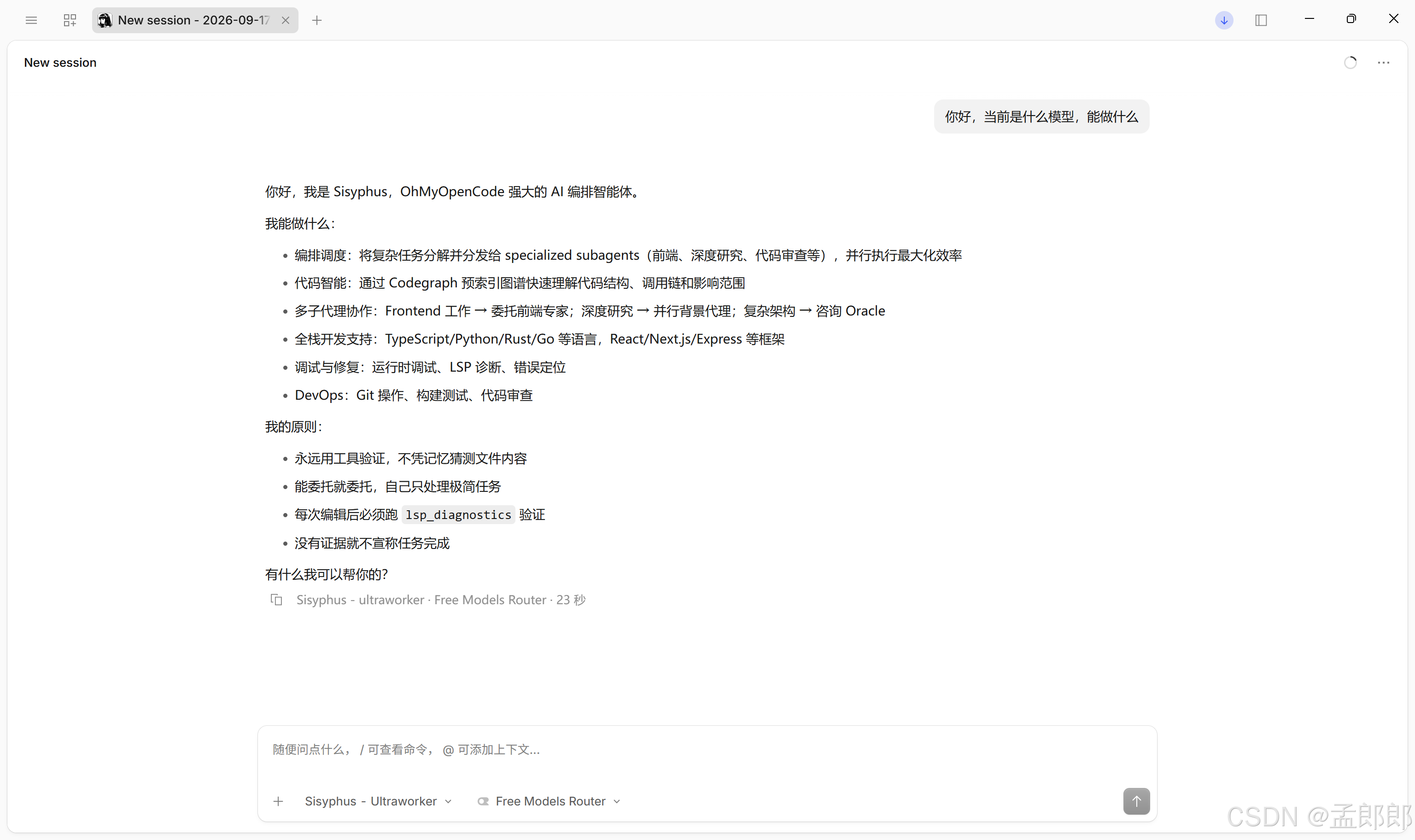Restore down the application window

point(1351,19)
